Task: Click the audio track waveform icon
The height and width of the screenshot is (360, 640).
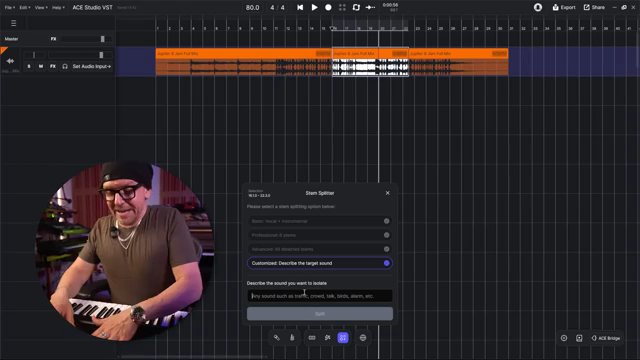Action: [10, 61]
